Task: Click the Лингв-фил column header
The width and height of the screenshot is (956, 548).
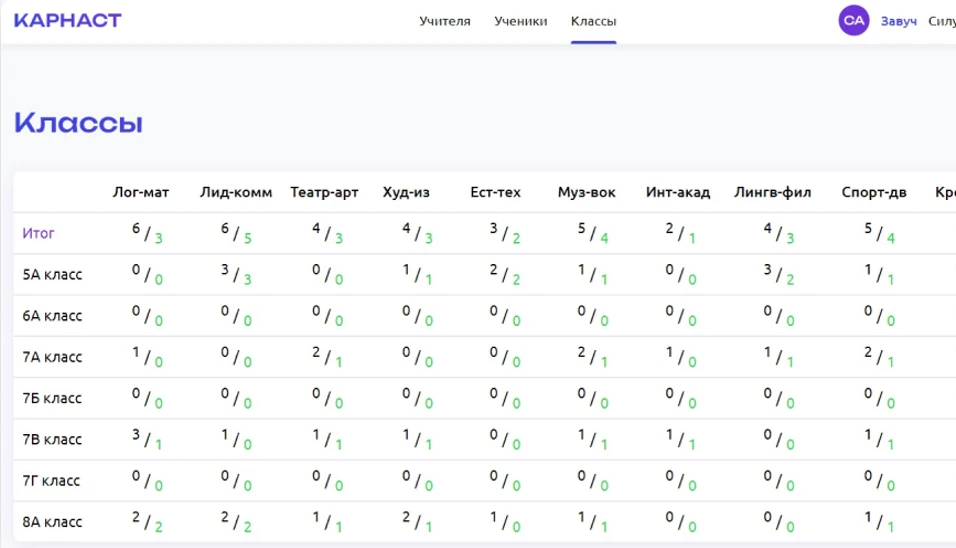Action: click(x=772, y=193)
